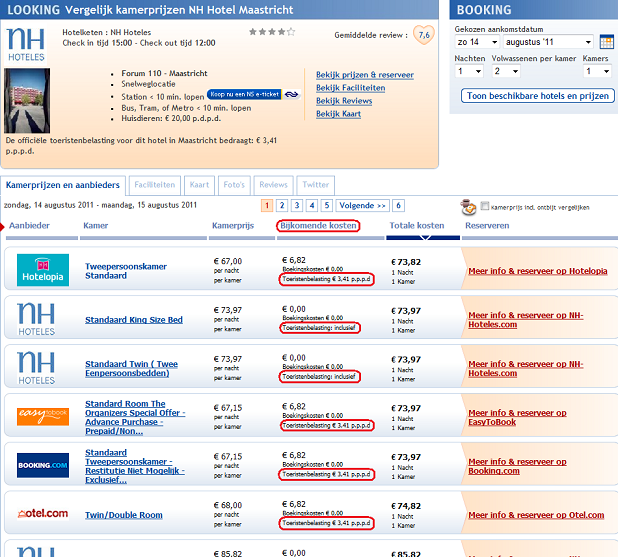Click Meer info & reserveer op Hotelopia

(x=538, y=271)
